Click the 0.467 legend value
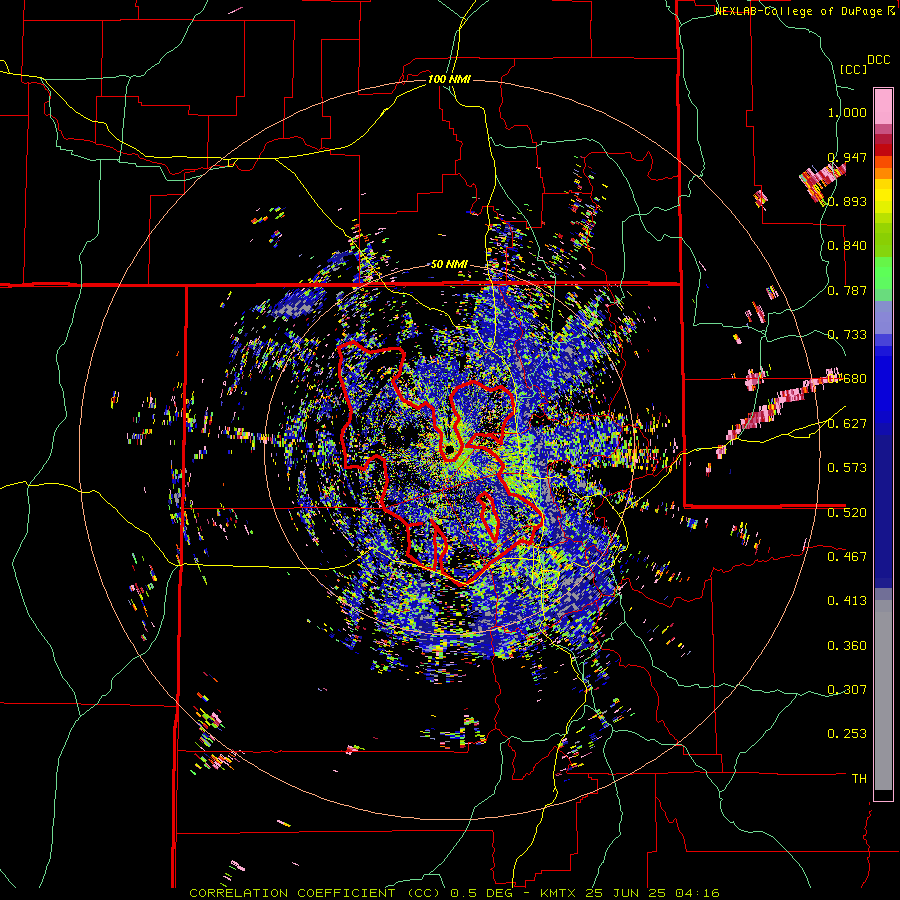 pos(847,557)
